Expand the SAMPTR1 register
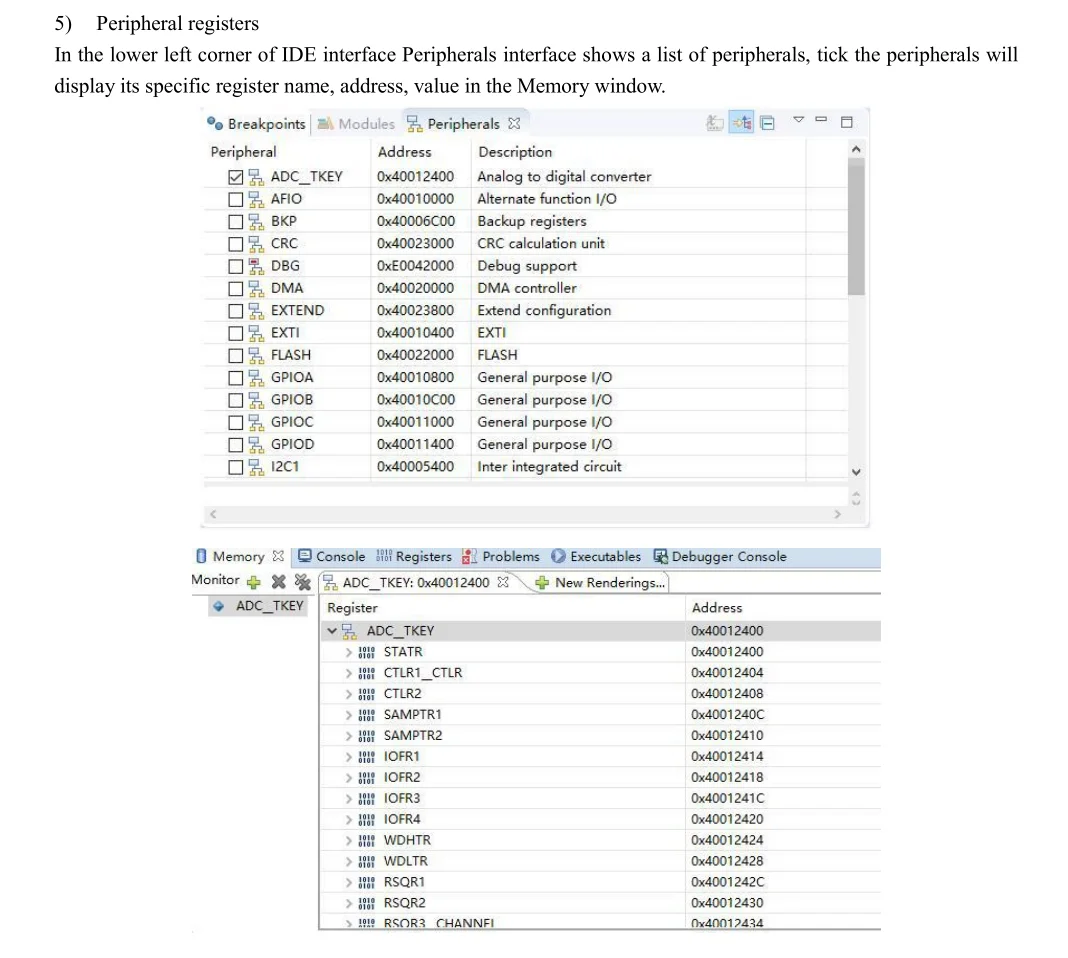Screen dimensions: 1068x958 (349, 715)
